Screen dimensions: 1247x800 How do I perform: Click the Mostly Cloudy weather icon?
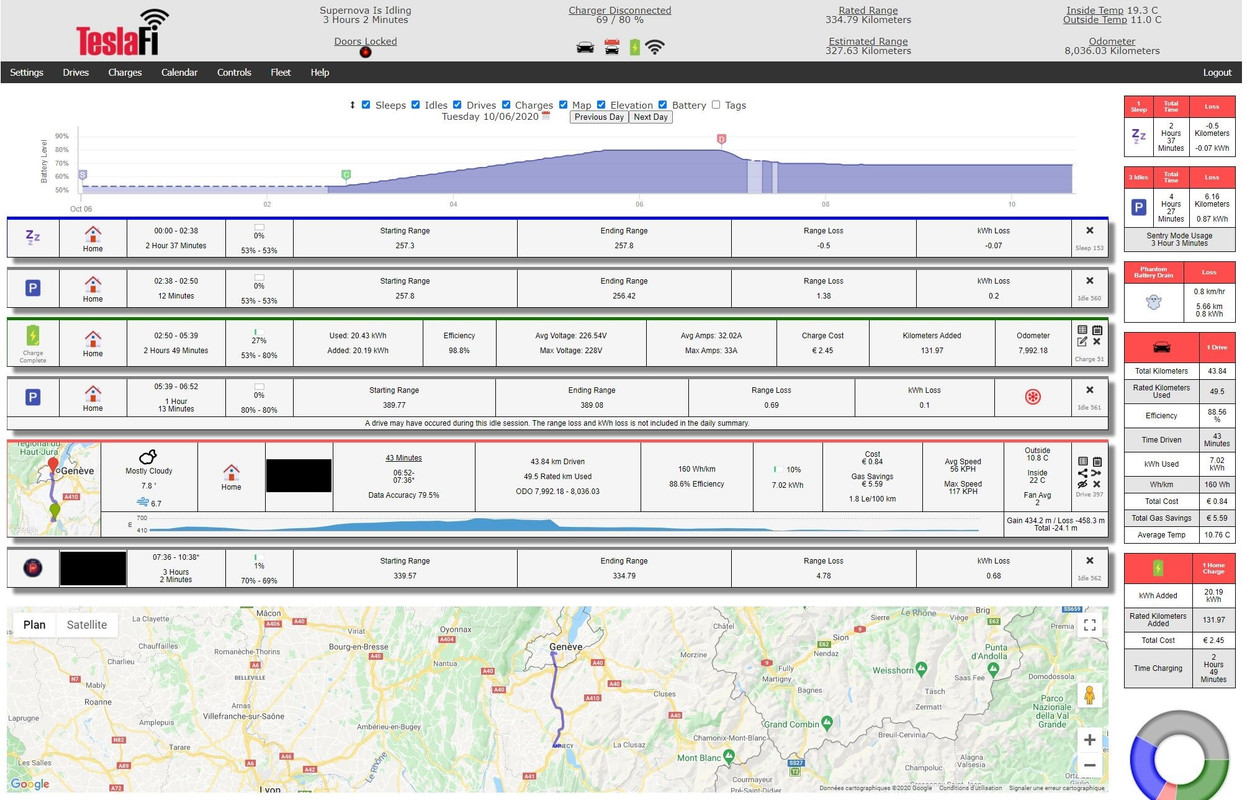(x=147, y=457)
